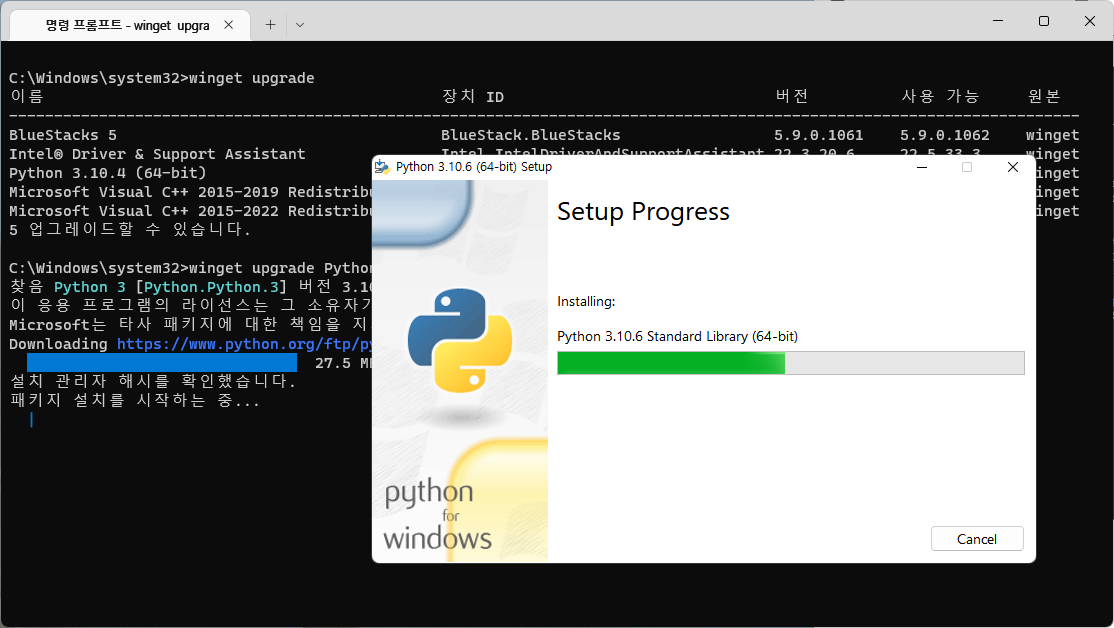This screenshot has height=628, width=1114.
Task: Open the terminal profiles dropdown arrow
Action: [300, 25]
